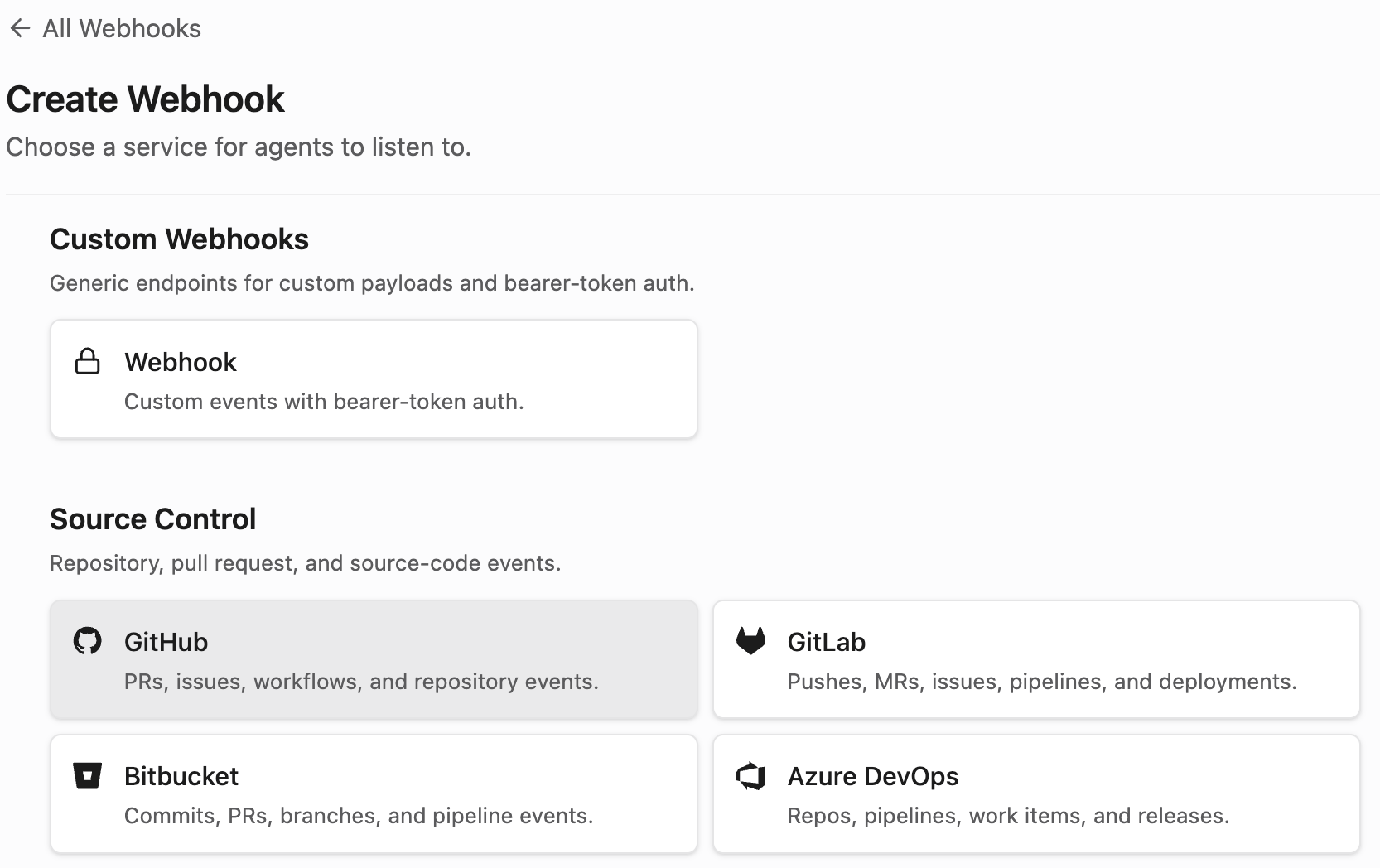The image size is (1380, 868).
Task: Click 'PRs, issues, workflows, and repository events.' text
Action: click(x=361, y=682)
